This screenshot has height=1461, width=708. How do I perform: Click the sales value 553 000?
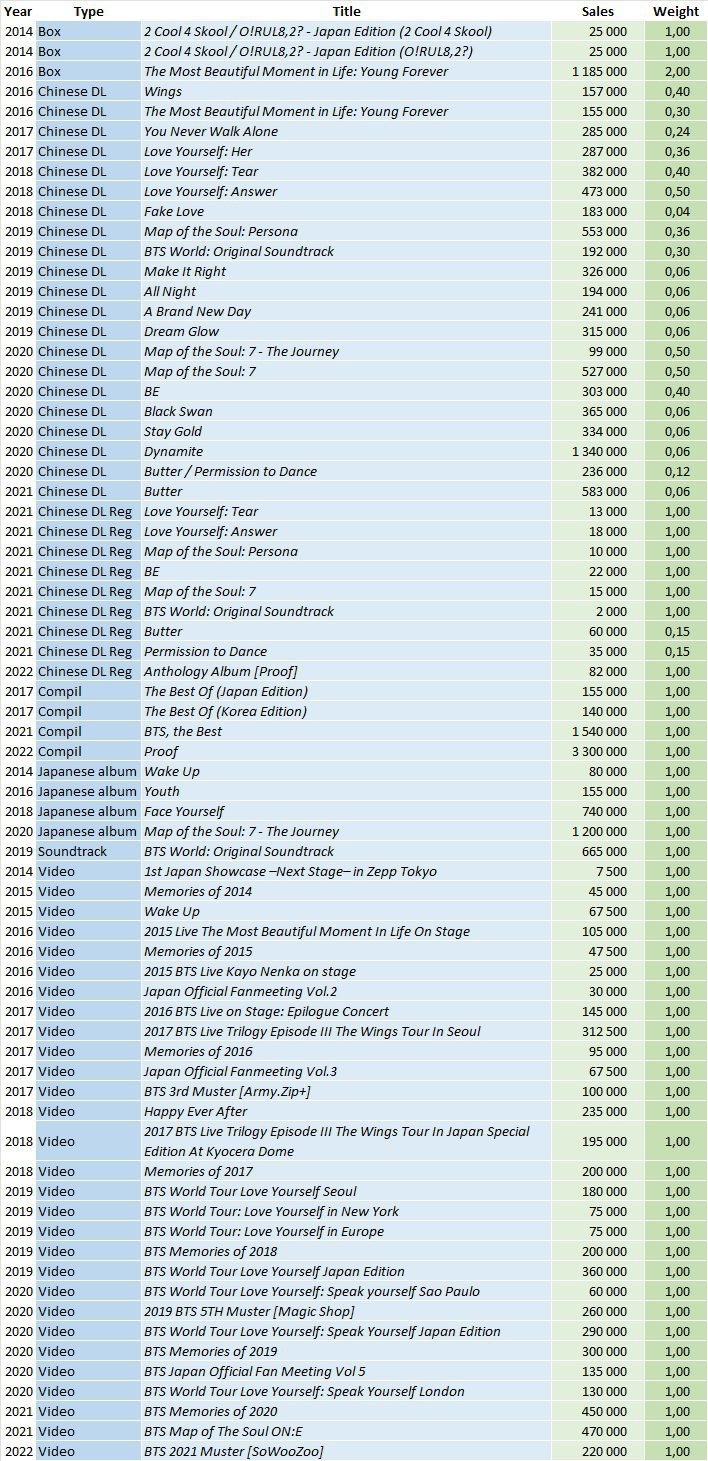point(604,231)
